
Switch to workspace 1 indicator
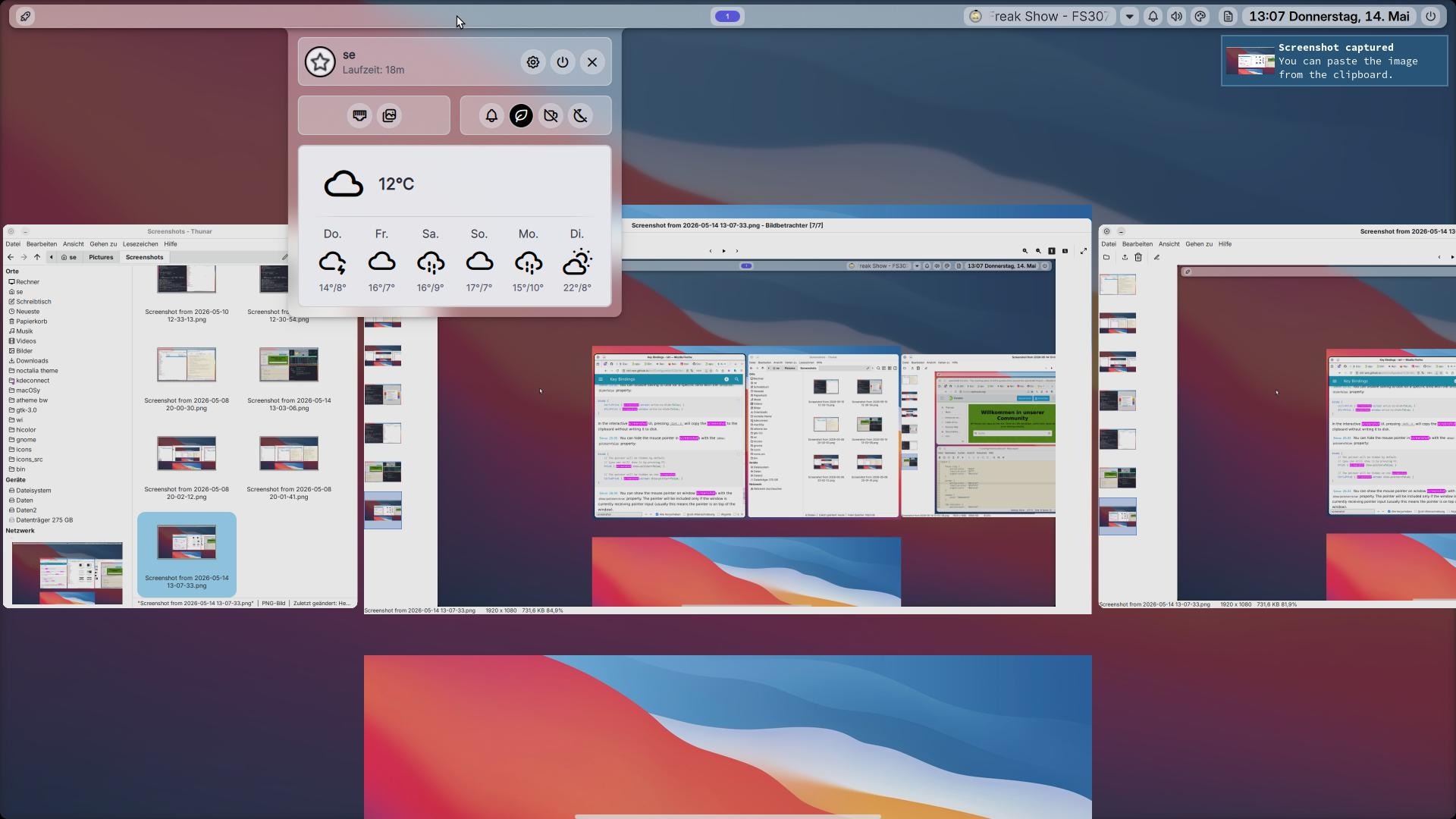(x=727, y=16)
